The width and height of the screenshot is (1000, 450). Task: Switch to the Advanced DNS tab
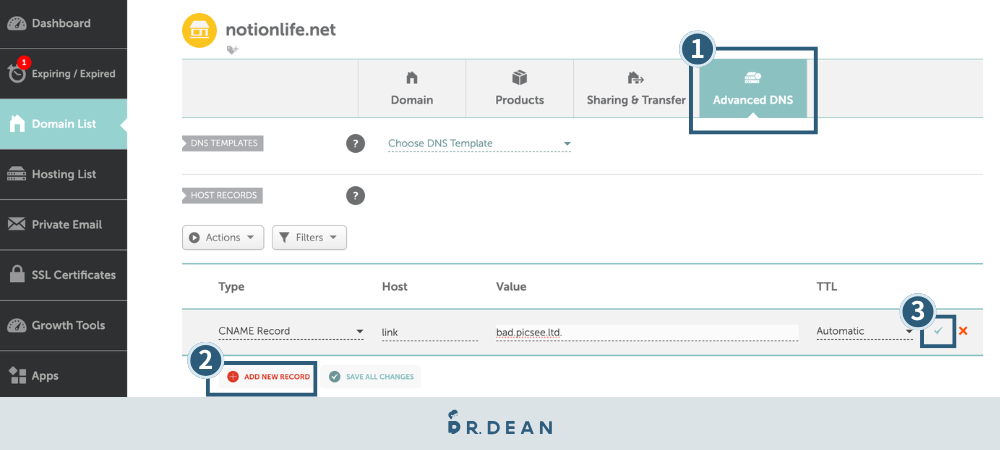pyautogui.click(x=753, y=89)
